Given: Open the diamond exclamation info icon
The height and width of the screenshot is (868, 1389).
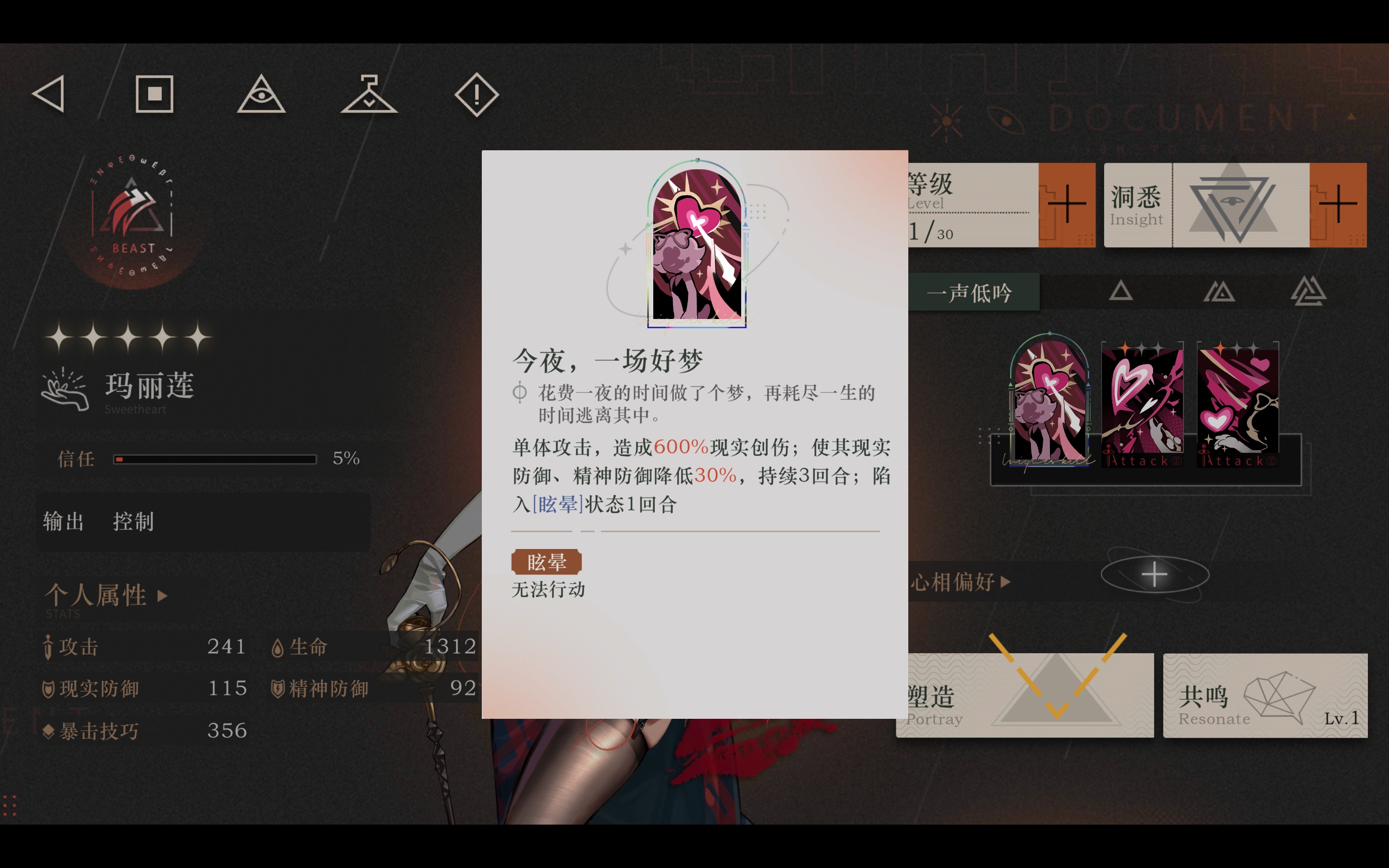Looking at the screenshot, I should [x=476, y=95].
